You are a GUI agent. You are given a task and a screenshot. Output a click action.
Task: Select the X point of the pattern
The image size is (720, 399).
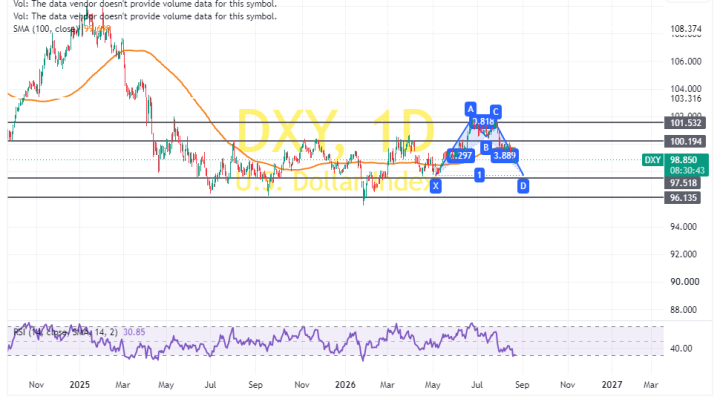(435, 186)
